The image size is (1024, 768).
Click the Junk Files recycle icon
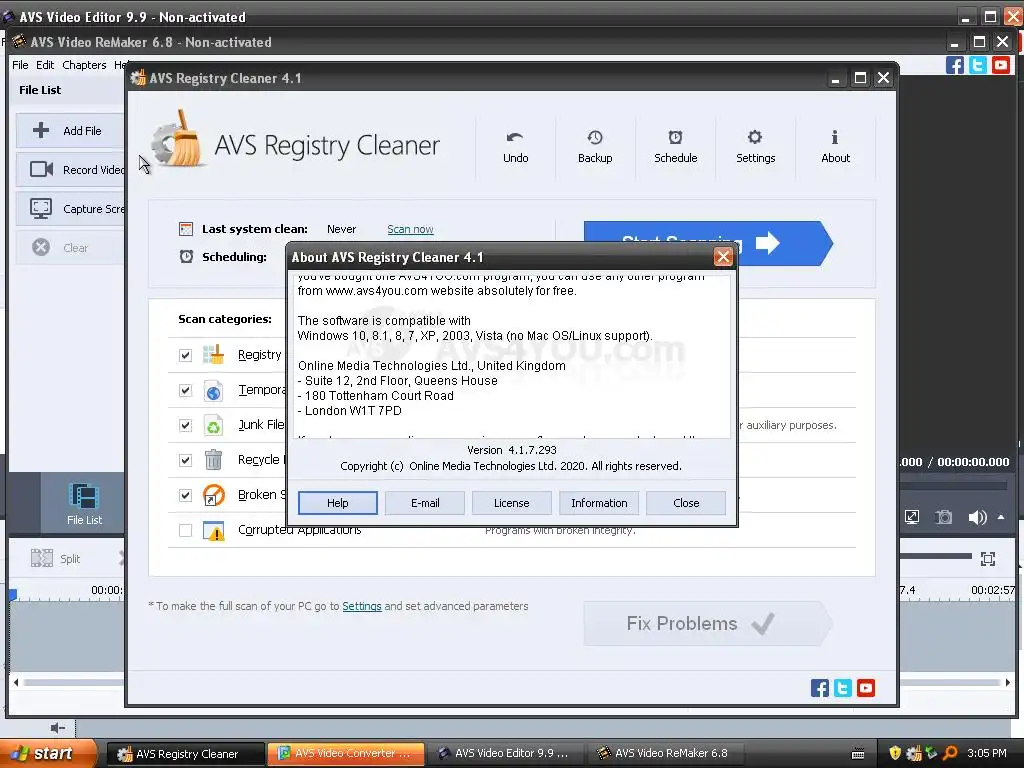coord(213,426)
